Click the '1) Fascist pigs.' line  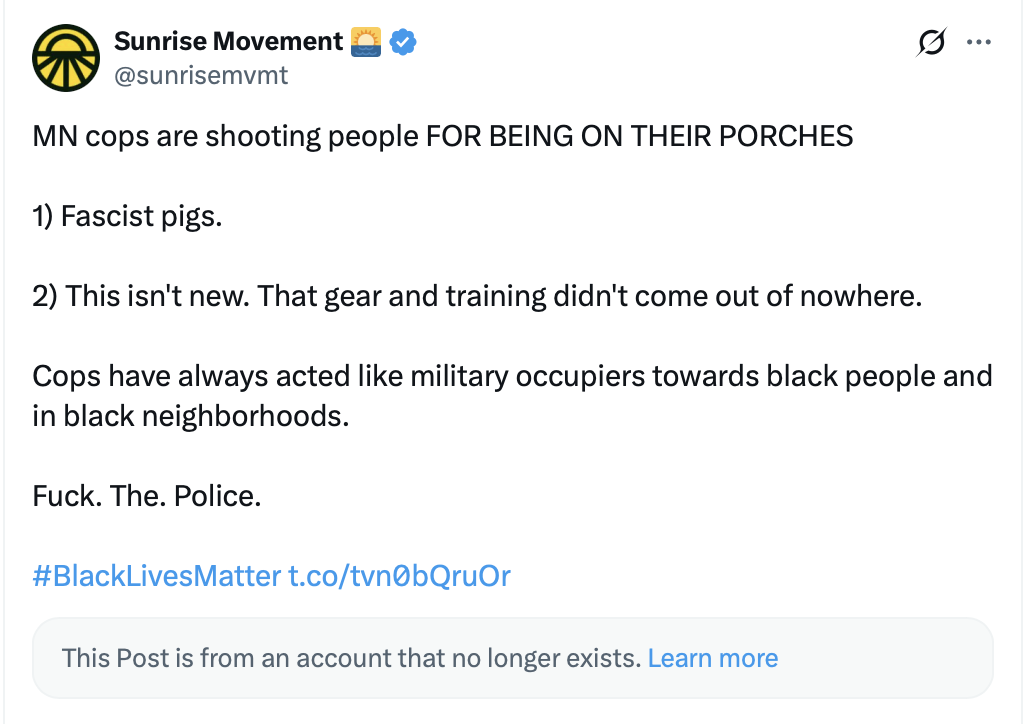[127, 216]
